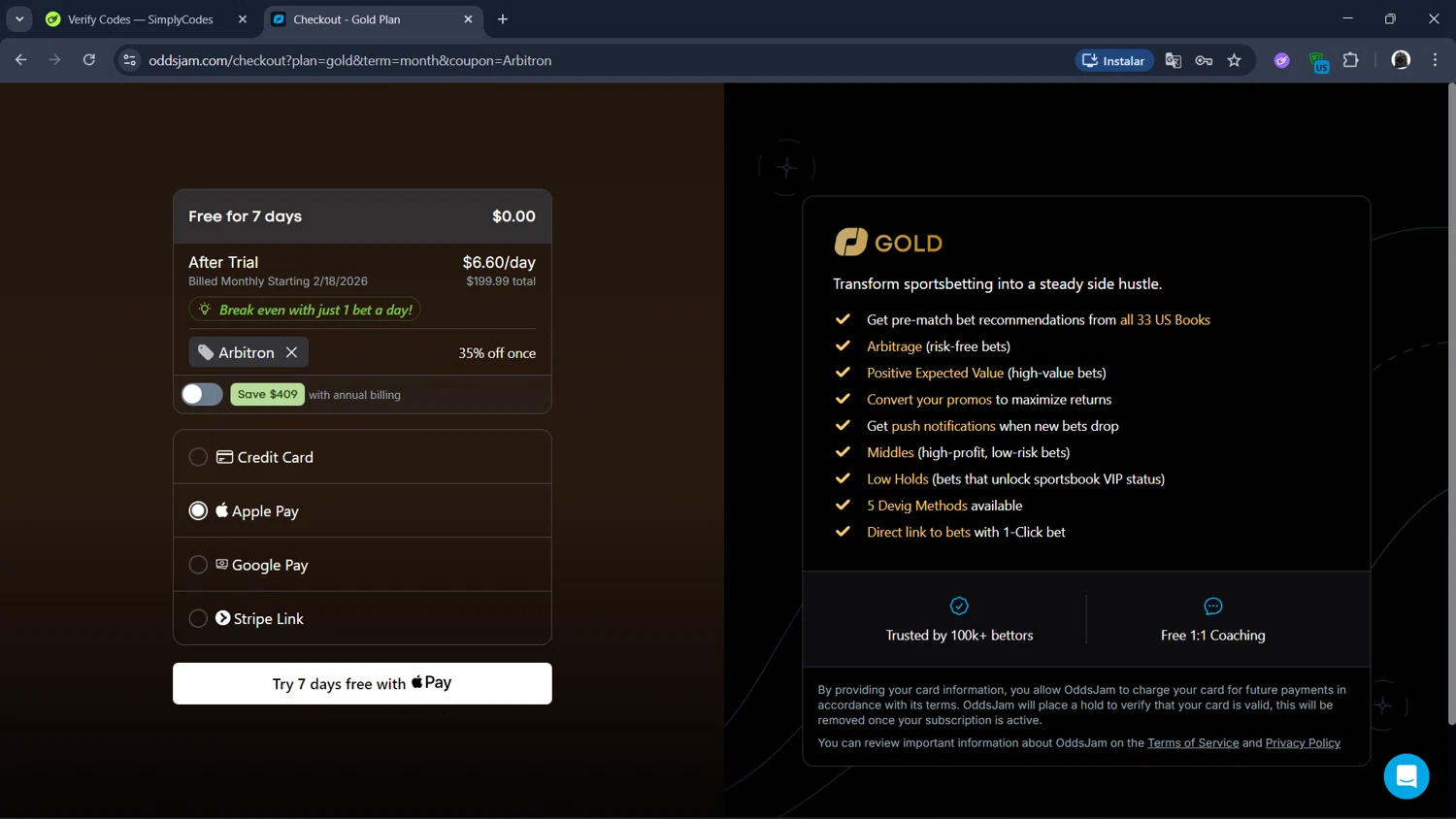Click the Arbitrage feature link

tap(894, 346)
